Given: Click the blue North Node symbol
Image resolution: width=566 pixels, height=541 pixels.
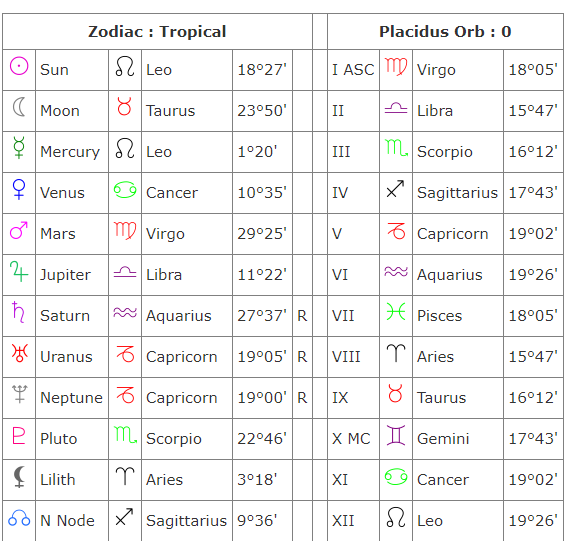Looking at the screenshot, I should 19,518.
